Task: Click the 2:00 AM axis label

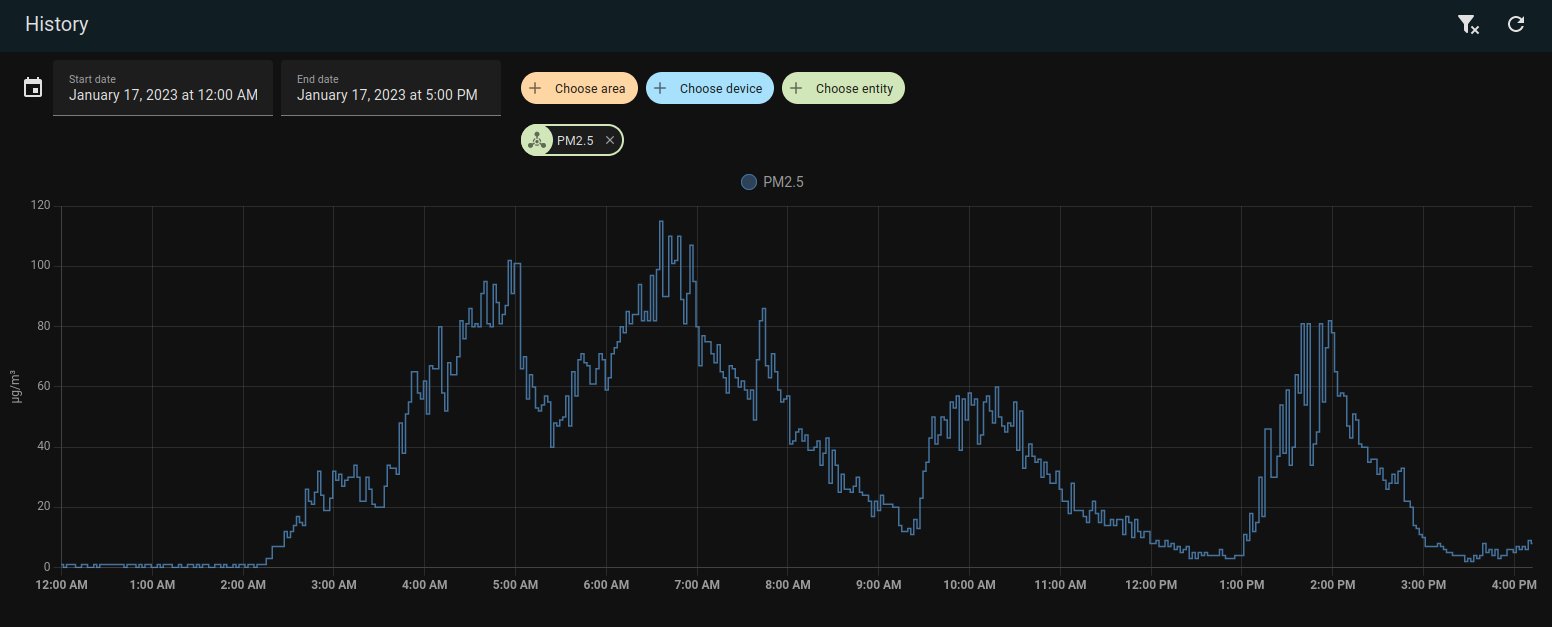Action: click(x=243, y=584)
